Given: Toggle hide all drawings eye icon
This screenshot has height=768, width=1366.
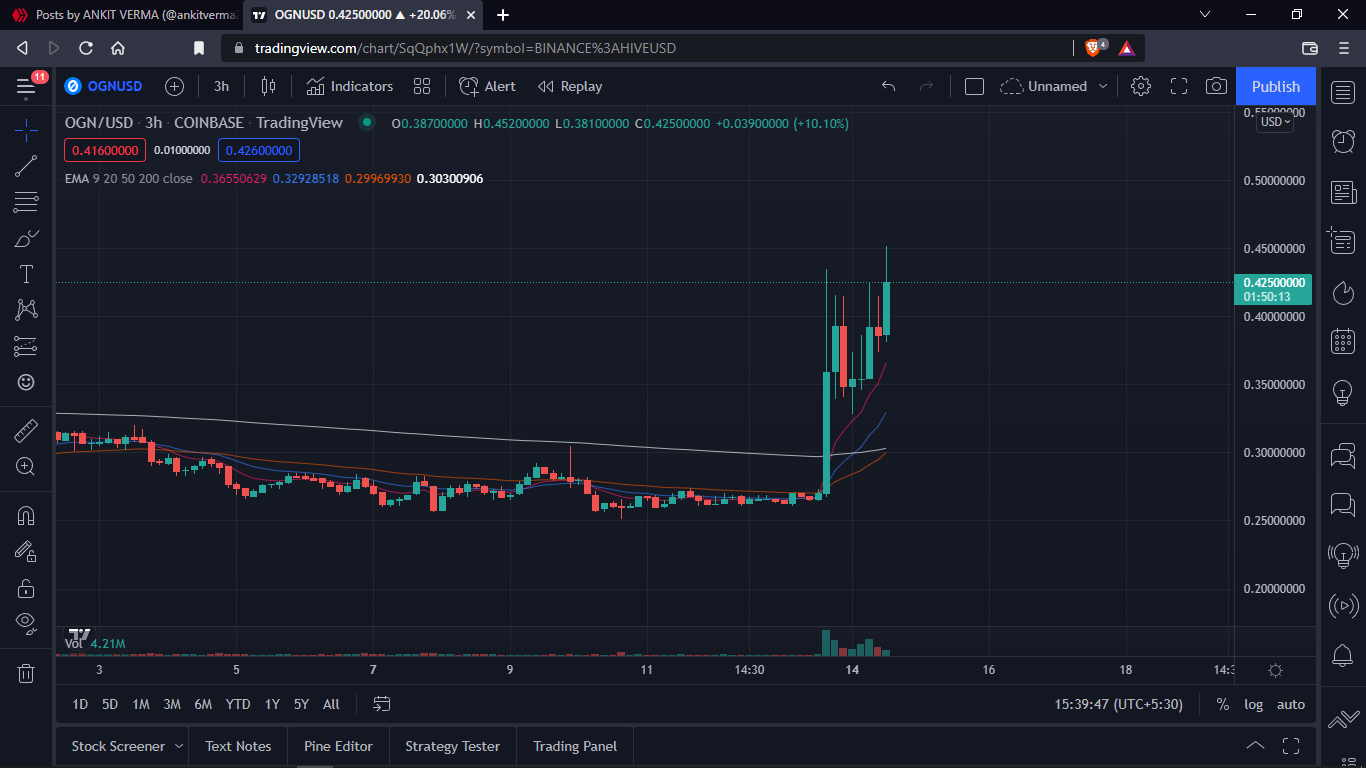Looking at the screenshot, I should 26,623.
